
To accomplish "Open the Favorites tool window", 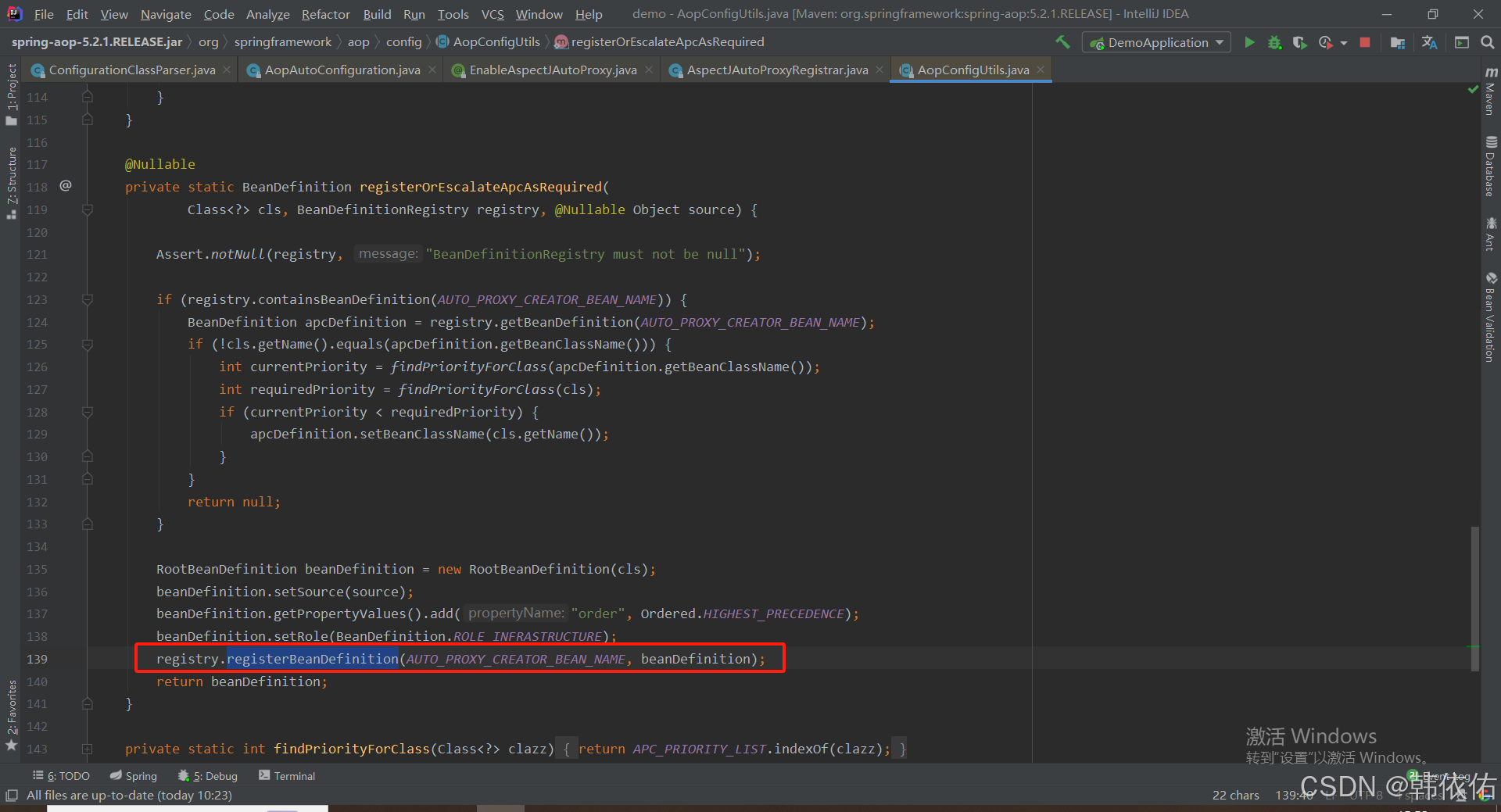I will point(11,715).
